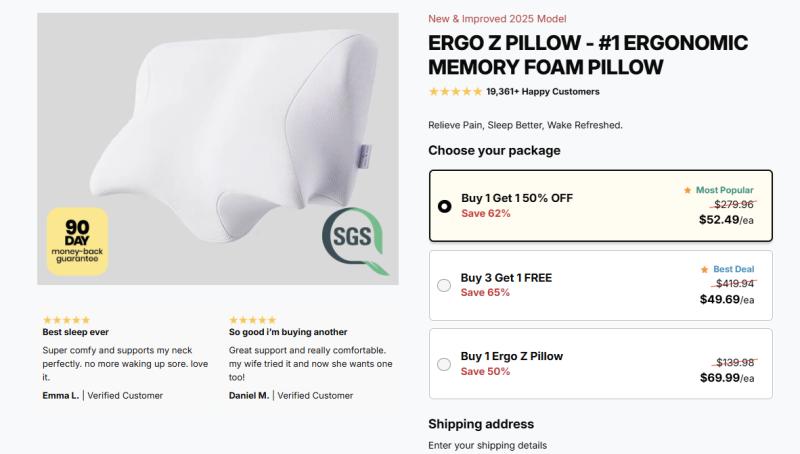Click stars above So good I'm buying another
Screen dimensions: 800x454
[x=253, y=320]
